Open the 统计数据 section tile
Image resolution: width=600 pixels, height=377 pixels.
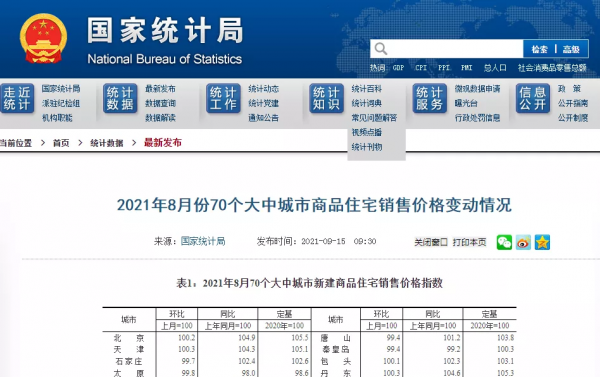[x=120, y=98]
